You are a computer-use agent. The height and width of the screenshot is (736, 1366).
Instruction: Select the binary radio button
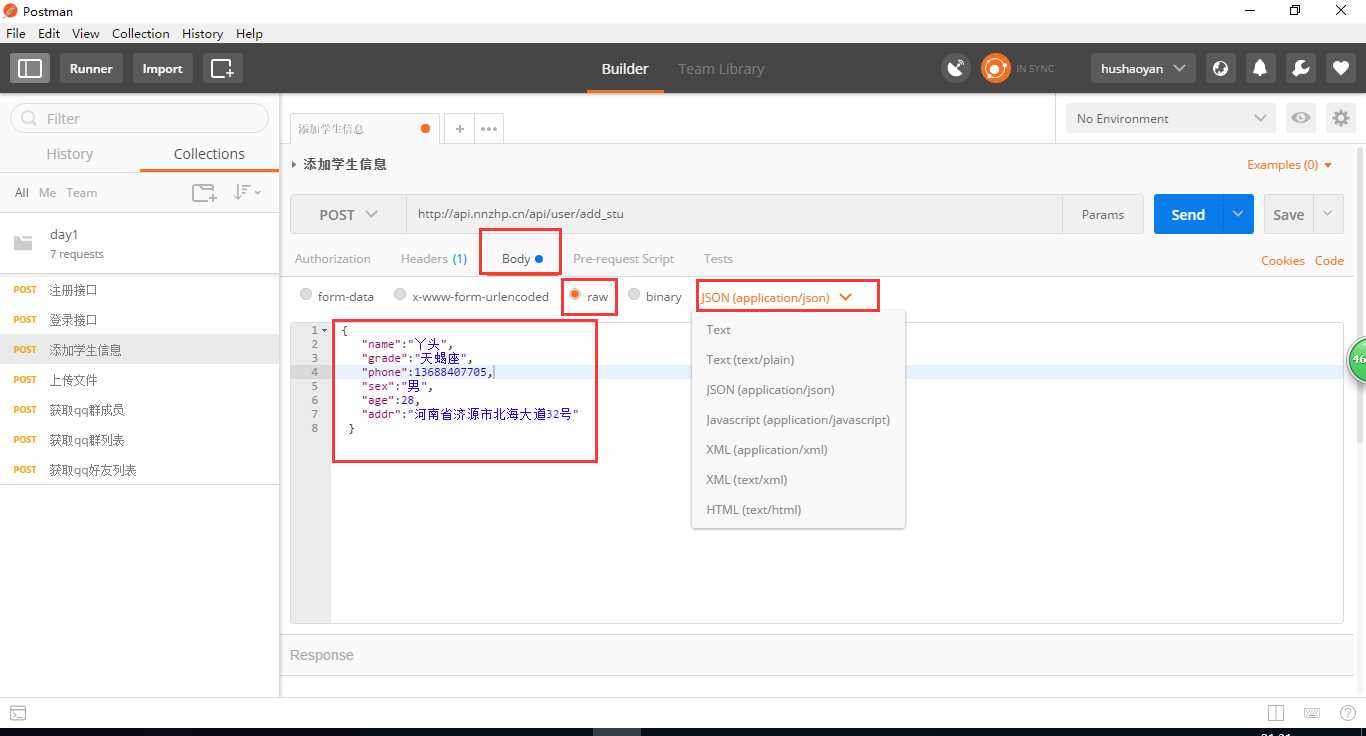point(634,295)
